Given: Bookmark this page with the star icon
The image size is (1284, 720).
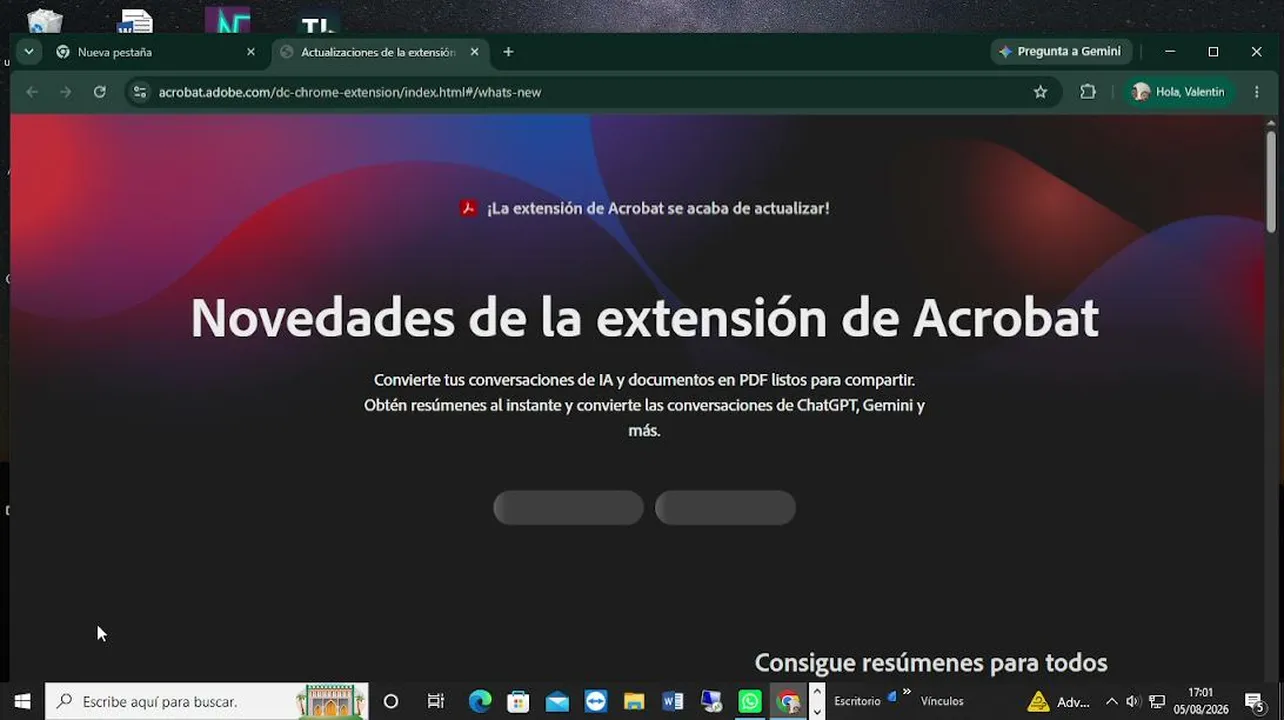Looking at the screenshot, I should [x=1040, y=92].
